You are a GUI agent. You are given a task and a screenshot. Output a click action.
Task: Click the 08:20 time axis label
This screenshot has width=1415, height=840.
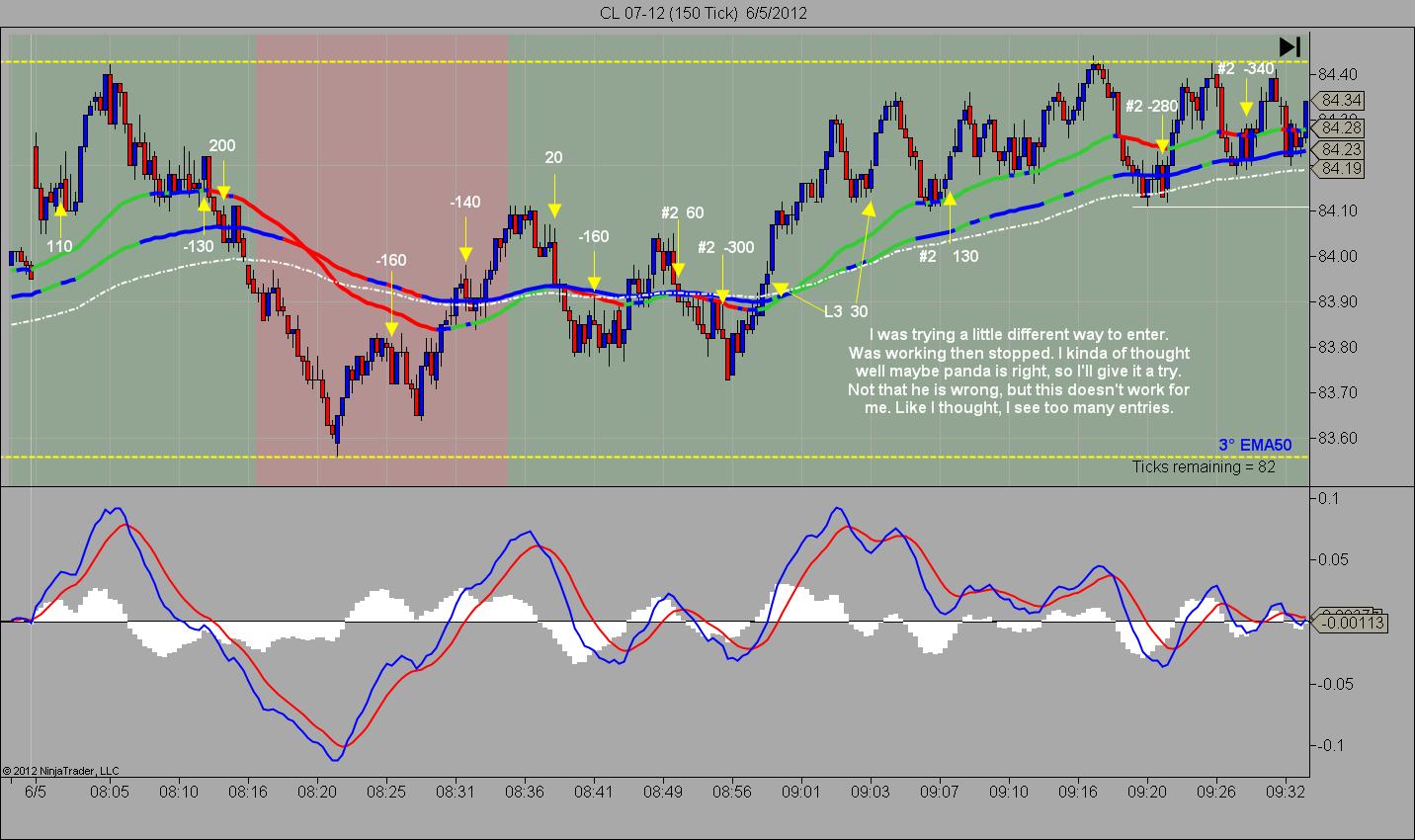(x=316, y=793)
